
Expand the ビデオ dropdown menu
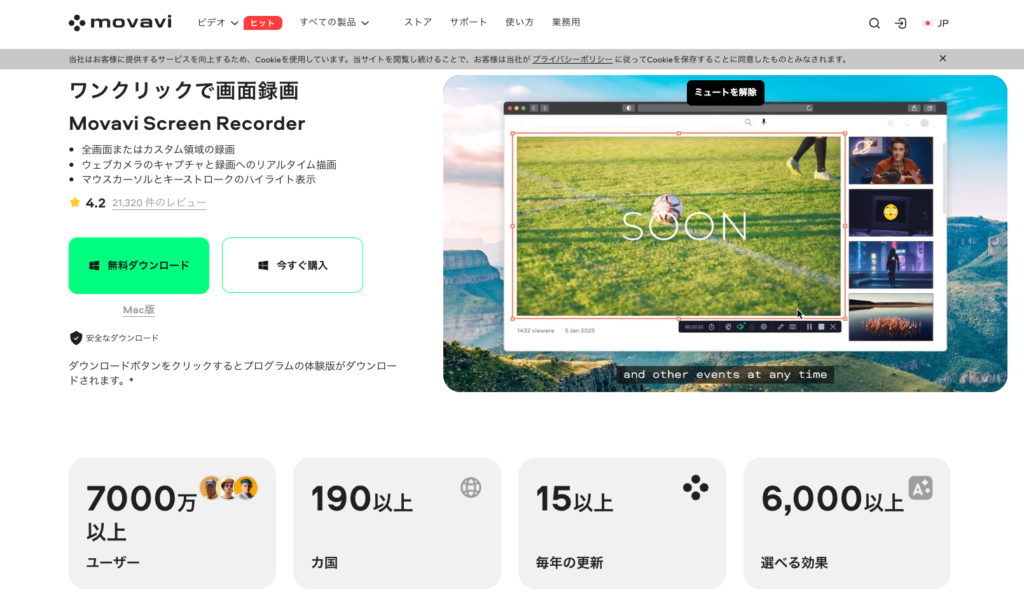click(x=217, y=22)
